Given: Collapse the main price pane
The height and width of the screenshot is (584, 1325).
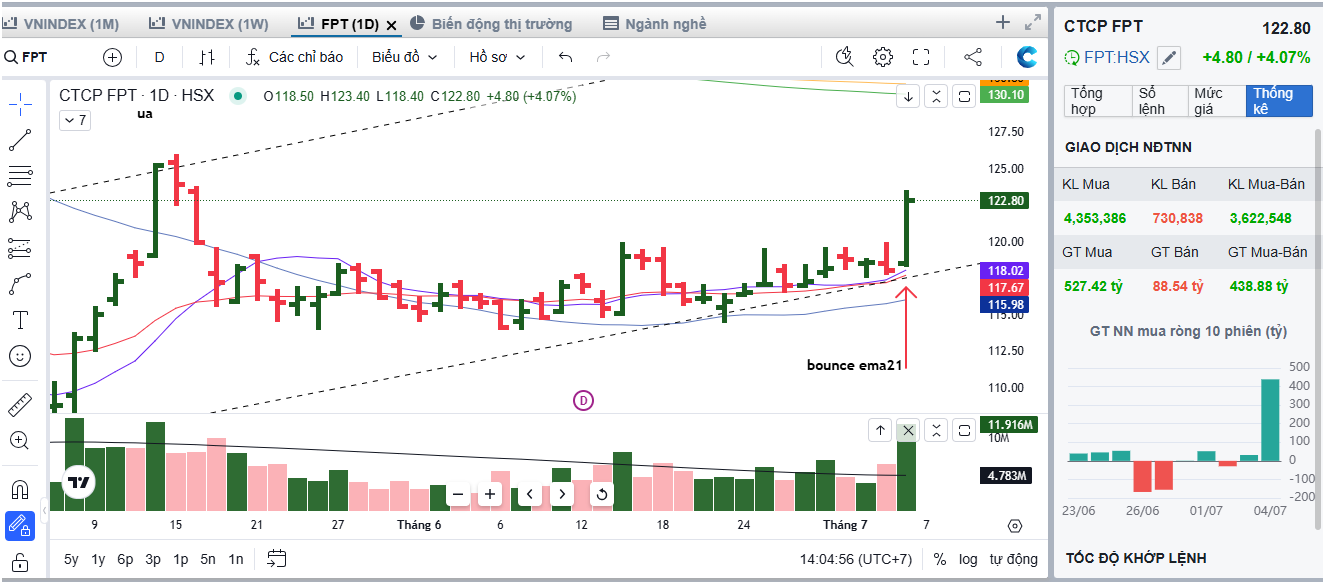Looking at the screenshot, I should pos(936,96).
